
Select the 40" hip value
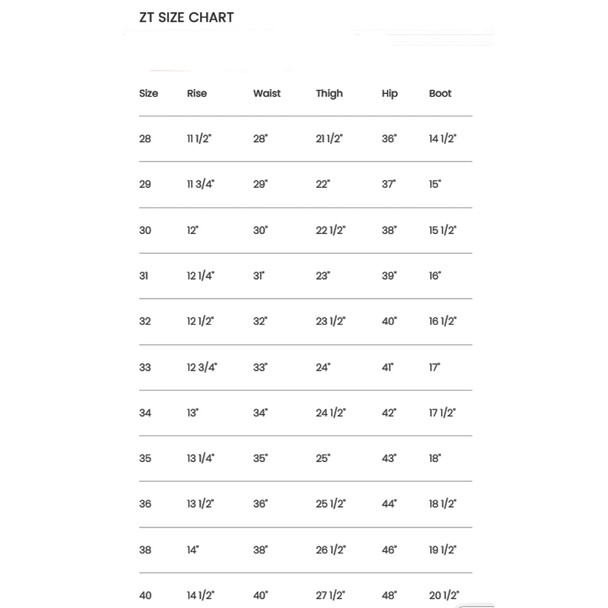(389, 321)
